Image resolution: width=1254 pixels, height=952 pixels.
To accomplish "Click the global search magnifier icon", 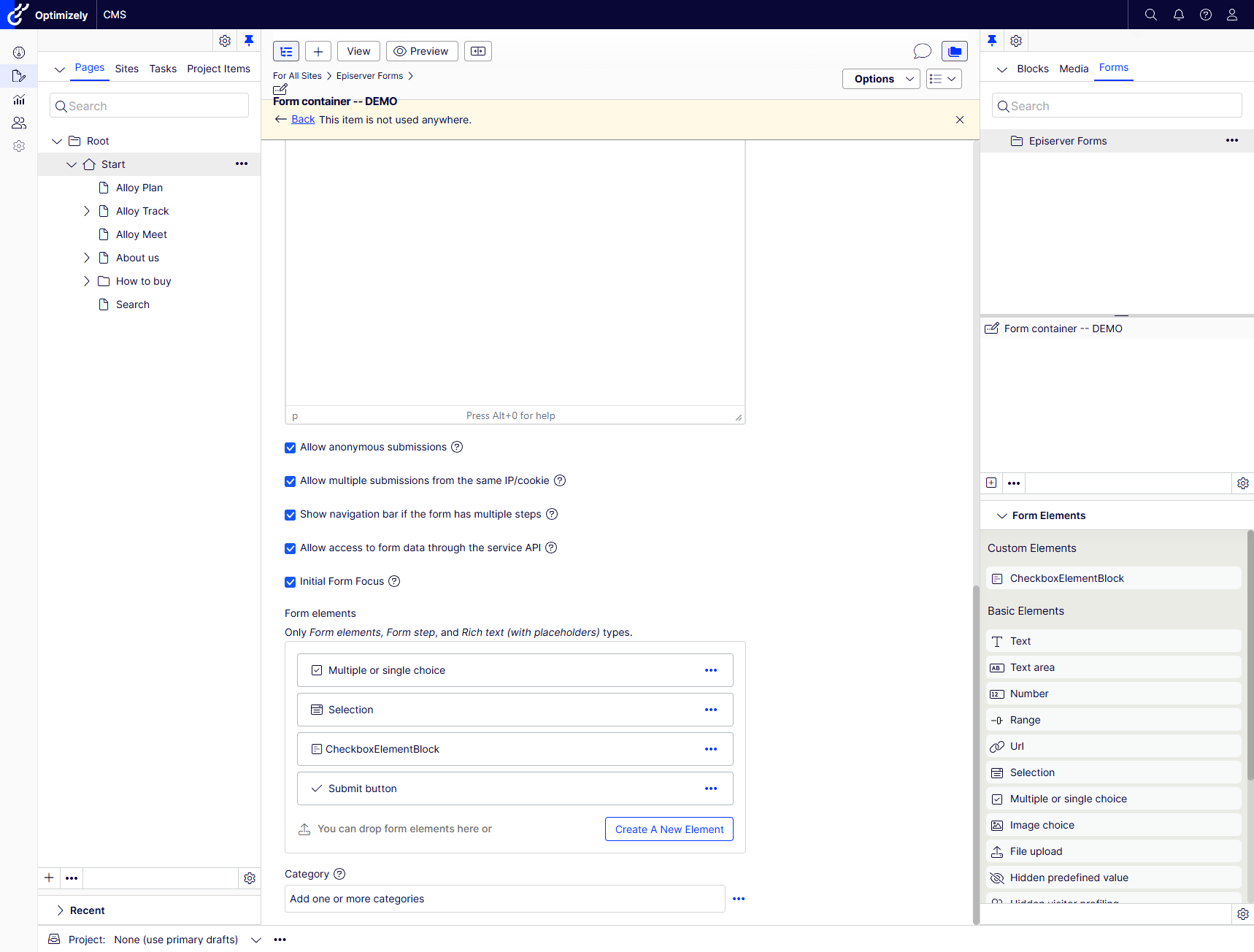I will click(x=1150, y=15).
